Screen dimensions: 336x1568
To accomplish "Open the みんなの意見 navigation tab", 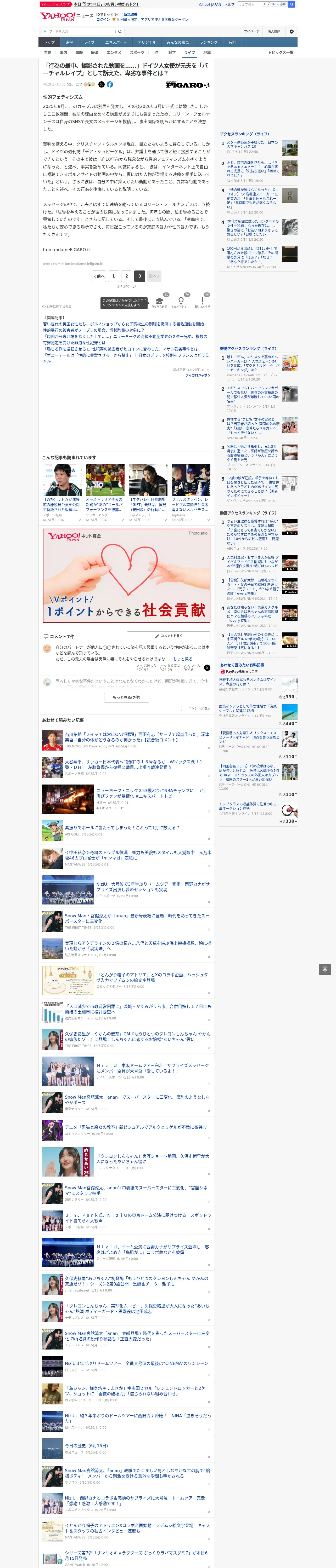I will 178,43.
